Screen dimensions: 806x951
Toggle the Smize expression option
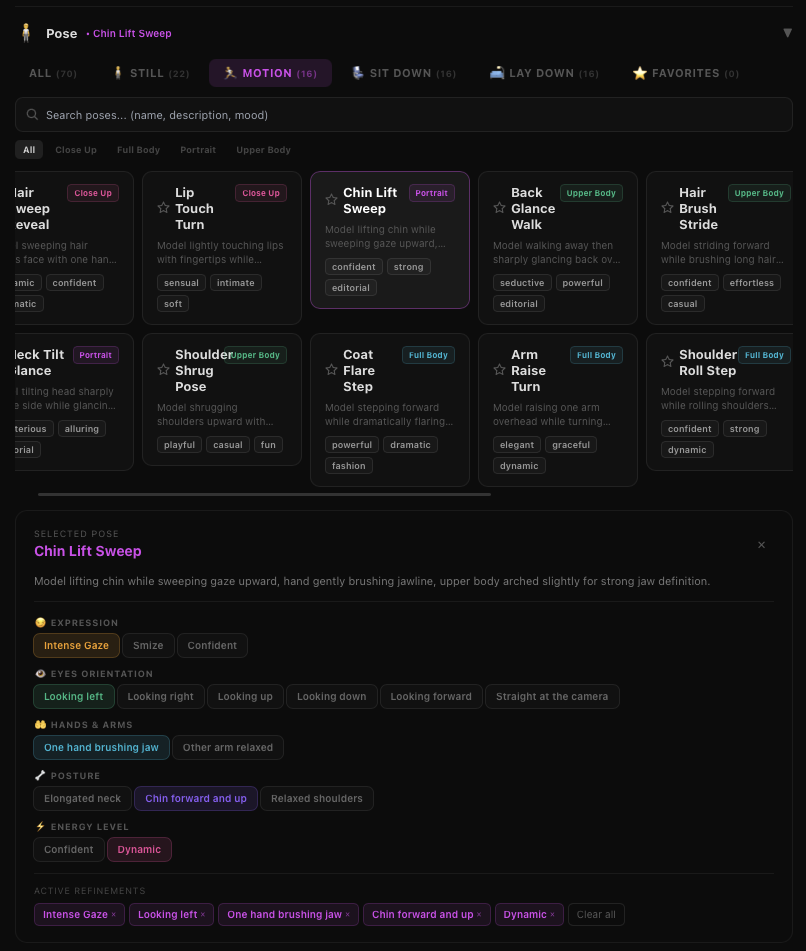click(149, 646)
